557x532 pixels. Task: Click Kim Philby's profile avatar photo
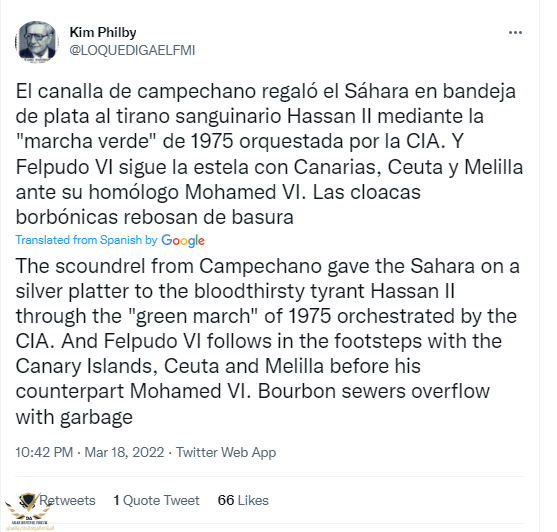(36, 42)
